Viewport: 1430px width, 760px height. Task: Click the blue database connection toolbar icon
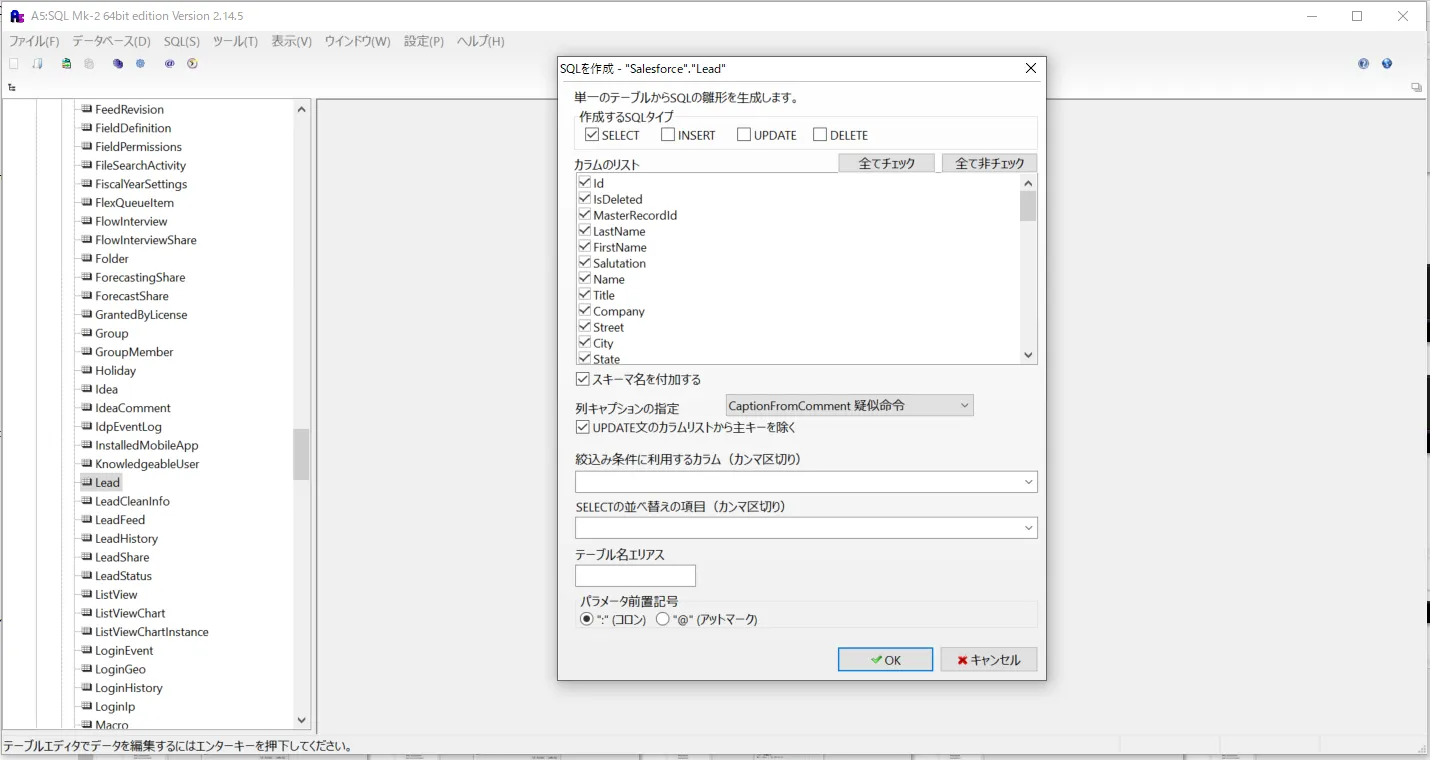[118, 63]
